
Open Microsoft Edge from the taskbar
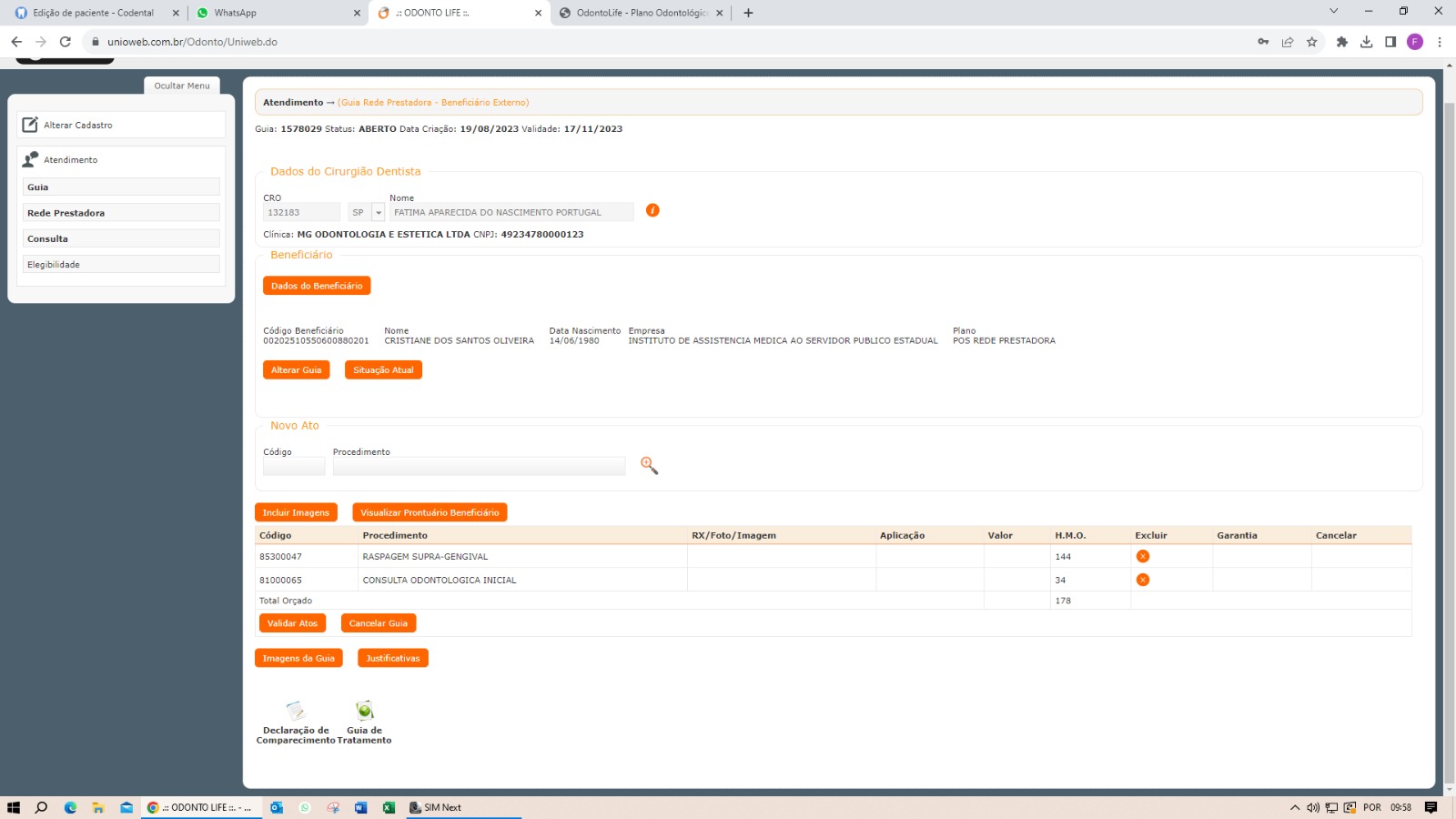[x=70, y=807]
